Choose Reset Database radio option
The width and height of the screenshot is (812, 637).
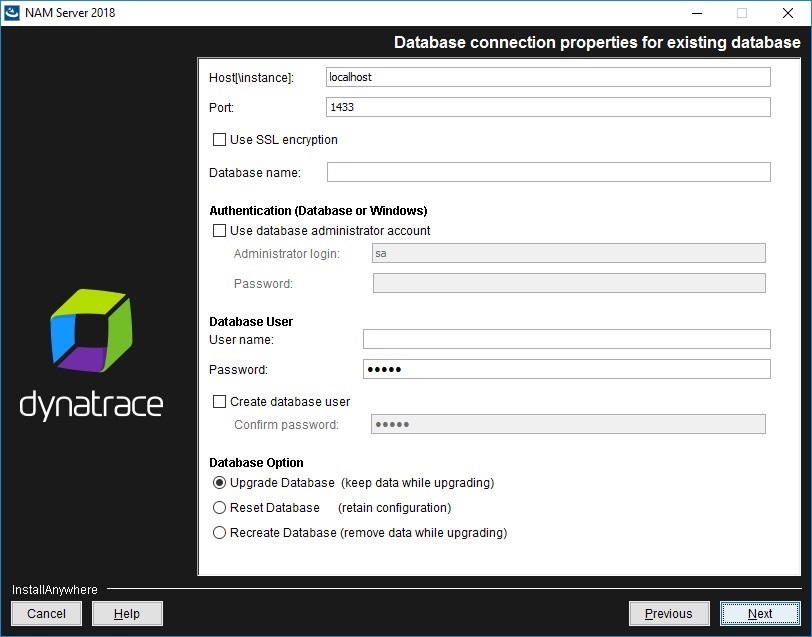[219, 508]
